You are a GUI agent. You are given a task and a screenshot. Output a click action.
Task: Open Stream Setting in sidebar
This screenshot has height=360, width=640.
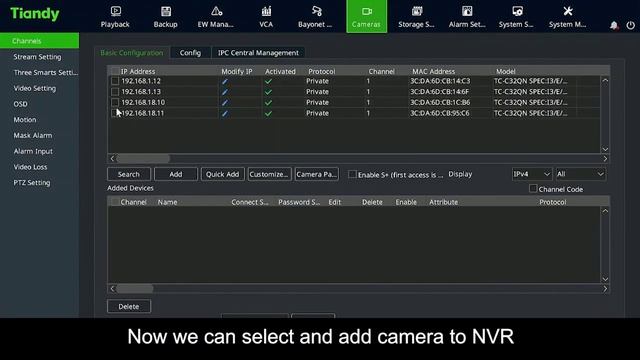[x=37, y=57]
